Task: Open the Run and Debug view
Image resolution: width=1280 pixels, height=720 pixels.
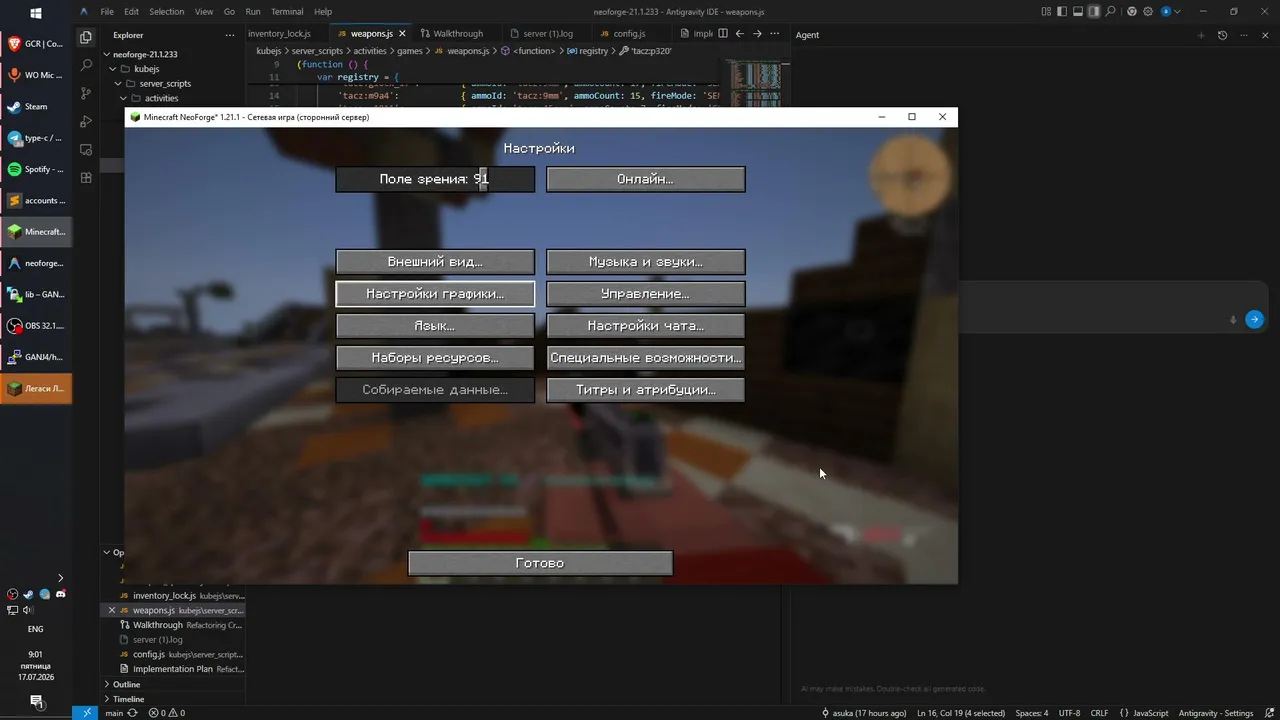Action: coord(86,121)
